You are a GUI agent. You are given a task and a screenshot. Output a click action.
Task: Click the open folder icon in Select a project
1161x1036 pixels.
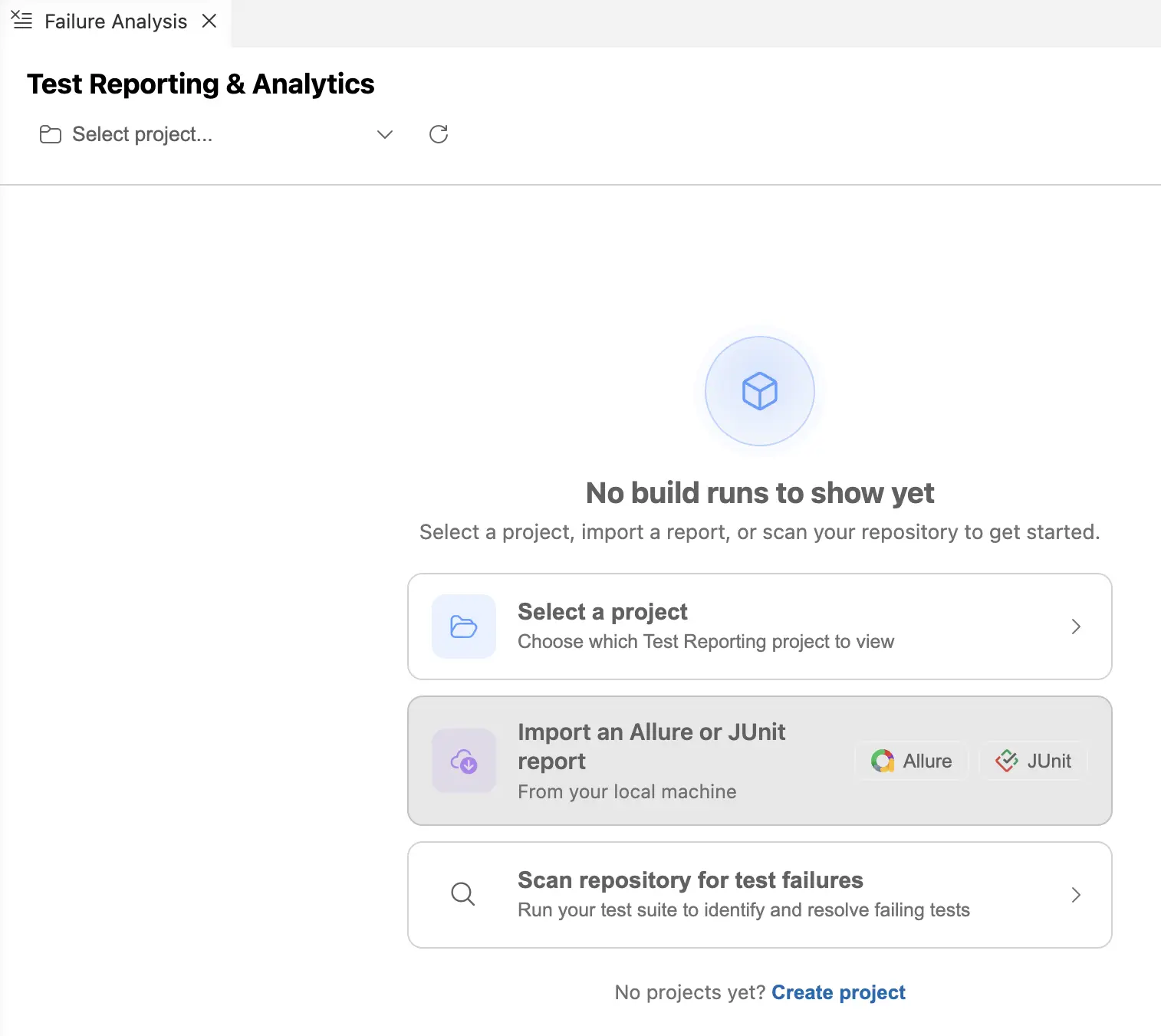click(x=464, y=627)
